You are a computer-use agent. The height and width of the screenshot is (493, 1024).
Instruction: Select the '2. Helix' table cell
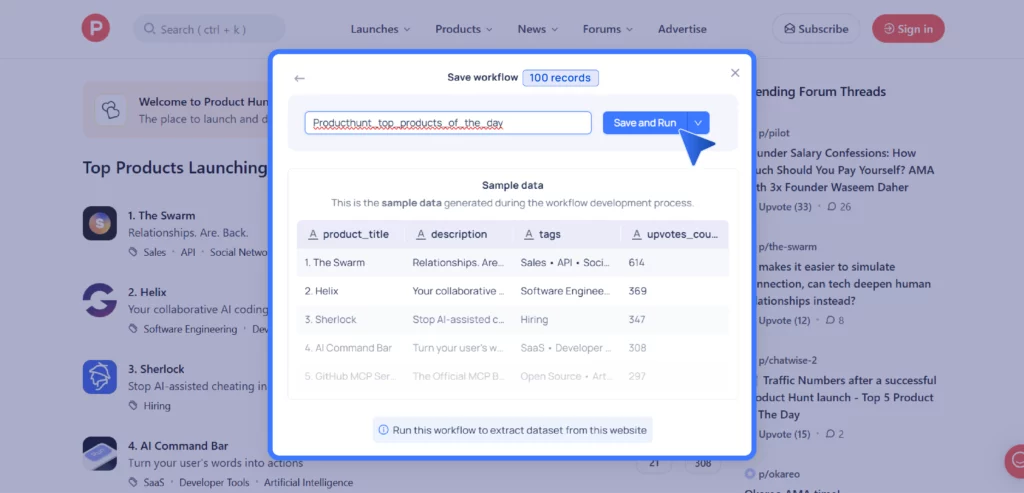coord(351,291)
